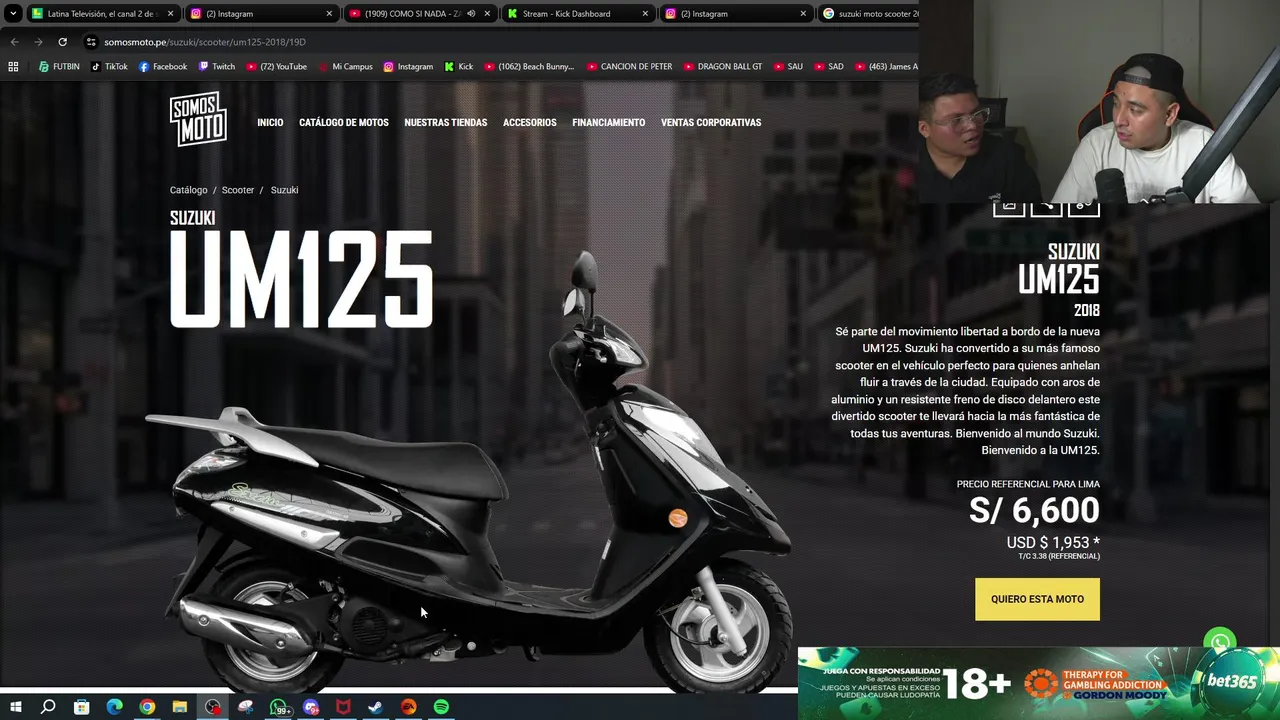Open VENTAS CORPORATIVAS menu item
Screen dimensions: 1280x720
(x=711, y=123)
